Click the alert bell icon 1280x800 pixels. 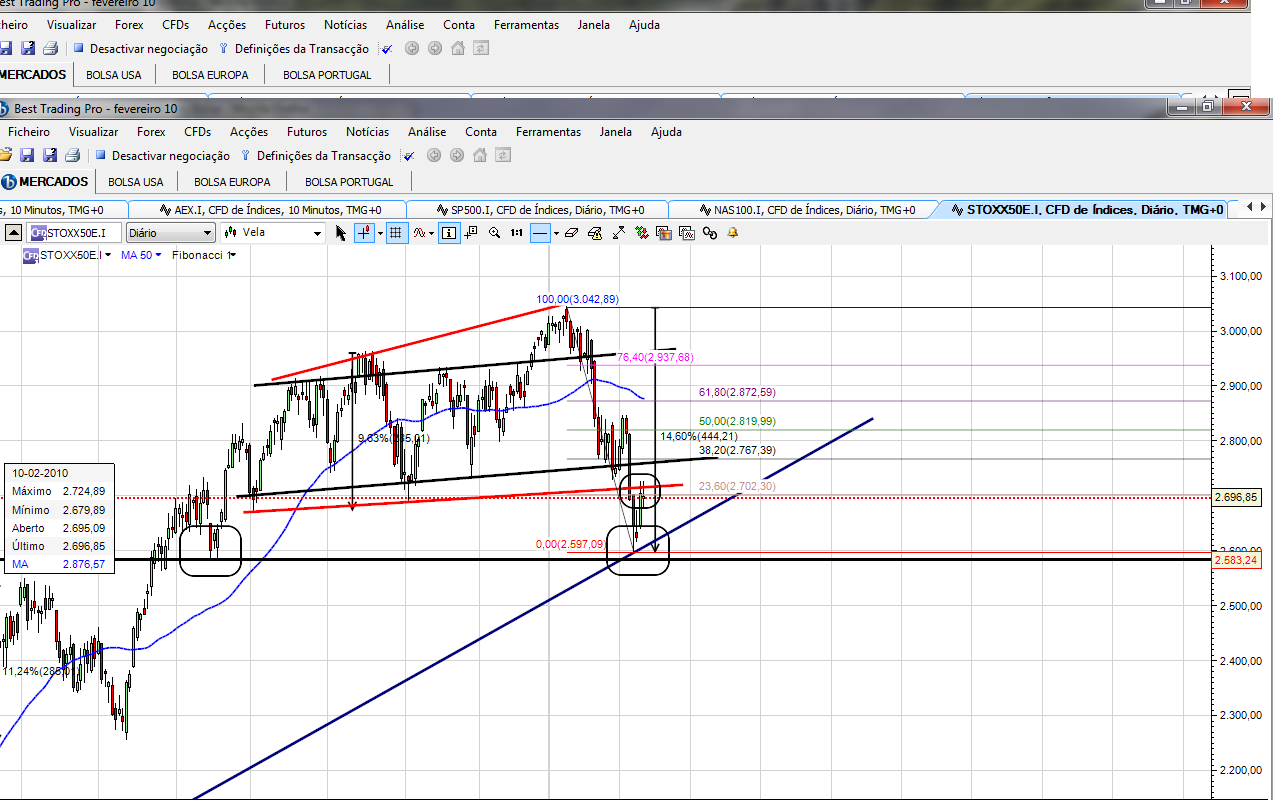pos(733,233)
